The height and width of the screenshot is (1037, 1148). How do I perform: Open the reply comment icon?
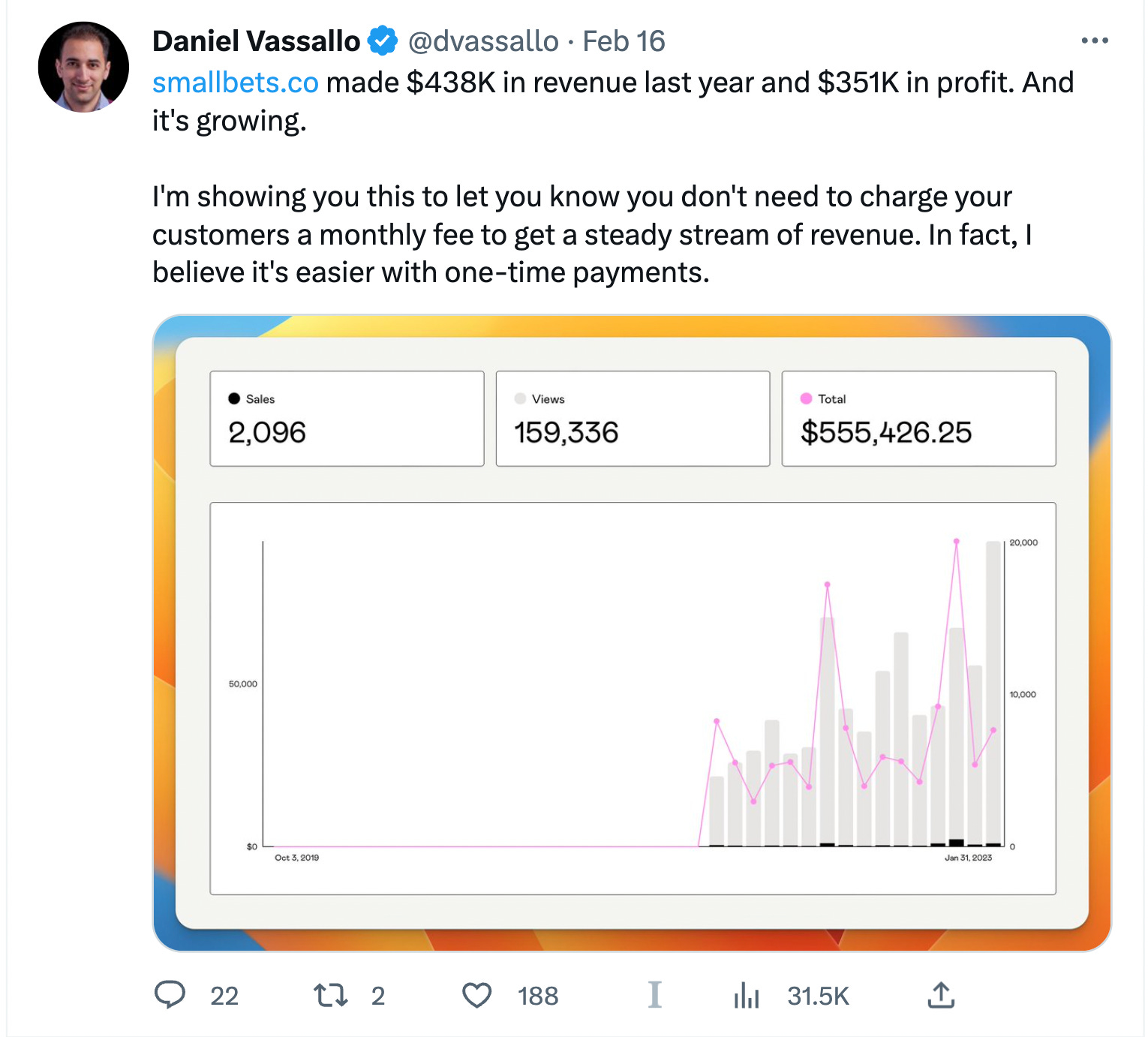coord(170,995)
